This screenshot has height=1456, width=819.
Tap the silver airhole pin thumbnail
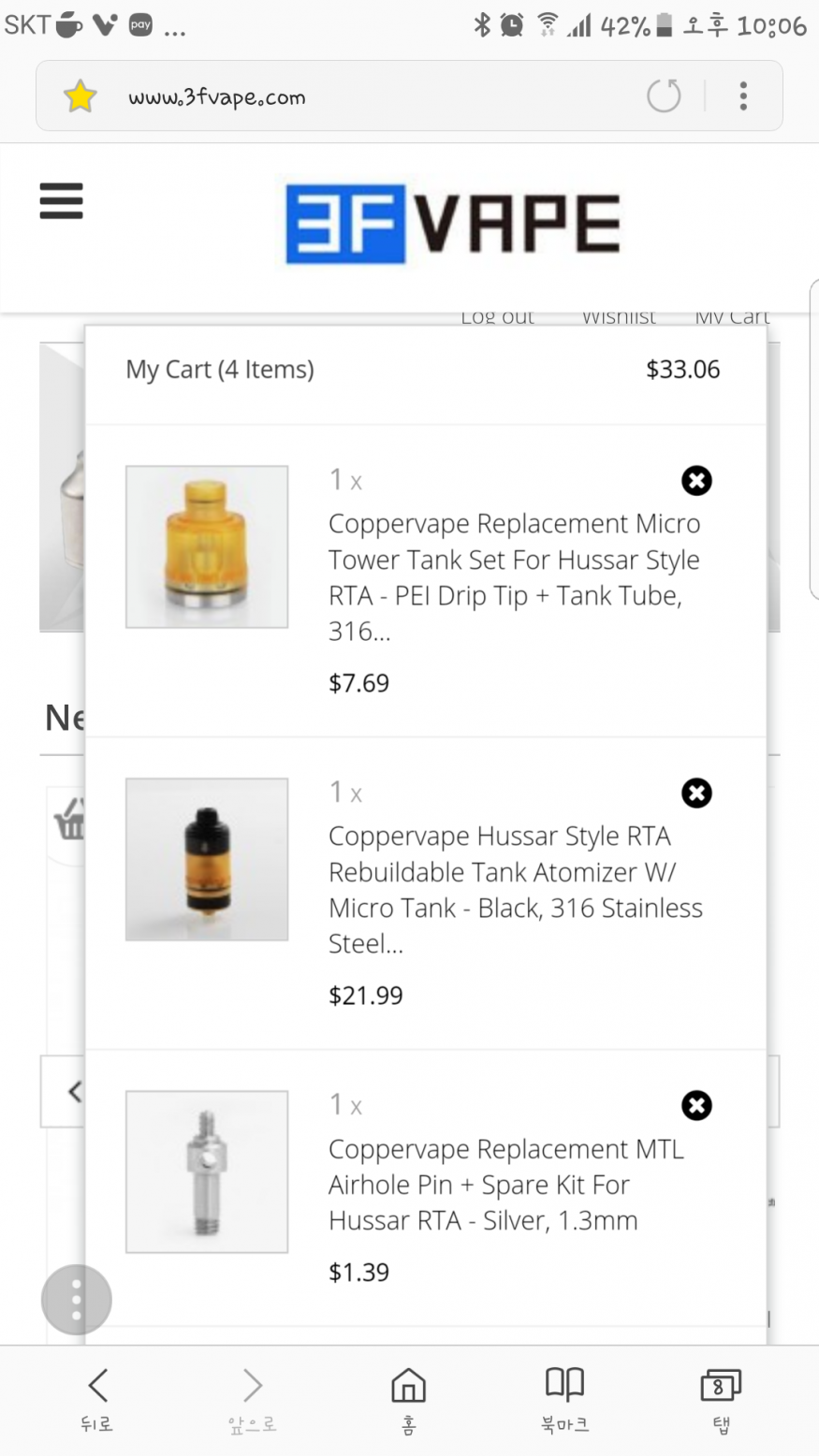pos(207,1172)
